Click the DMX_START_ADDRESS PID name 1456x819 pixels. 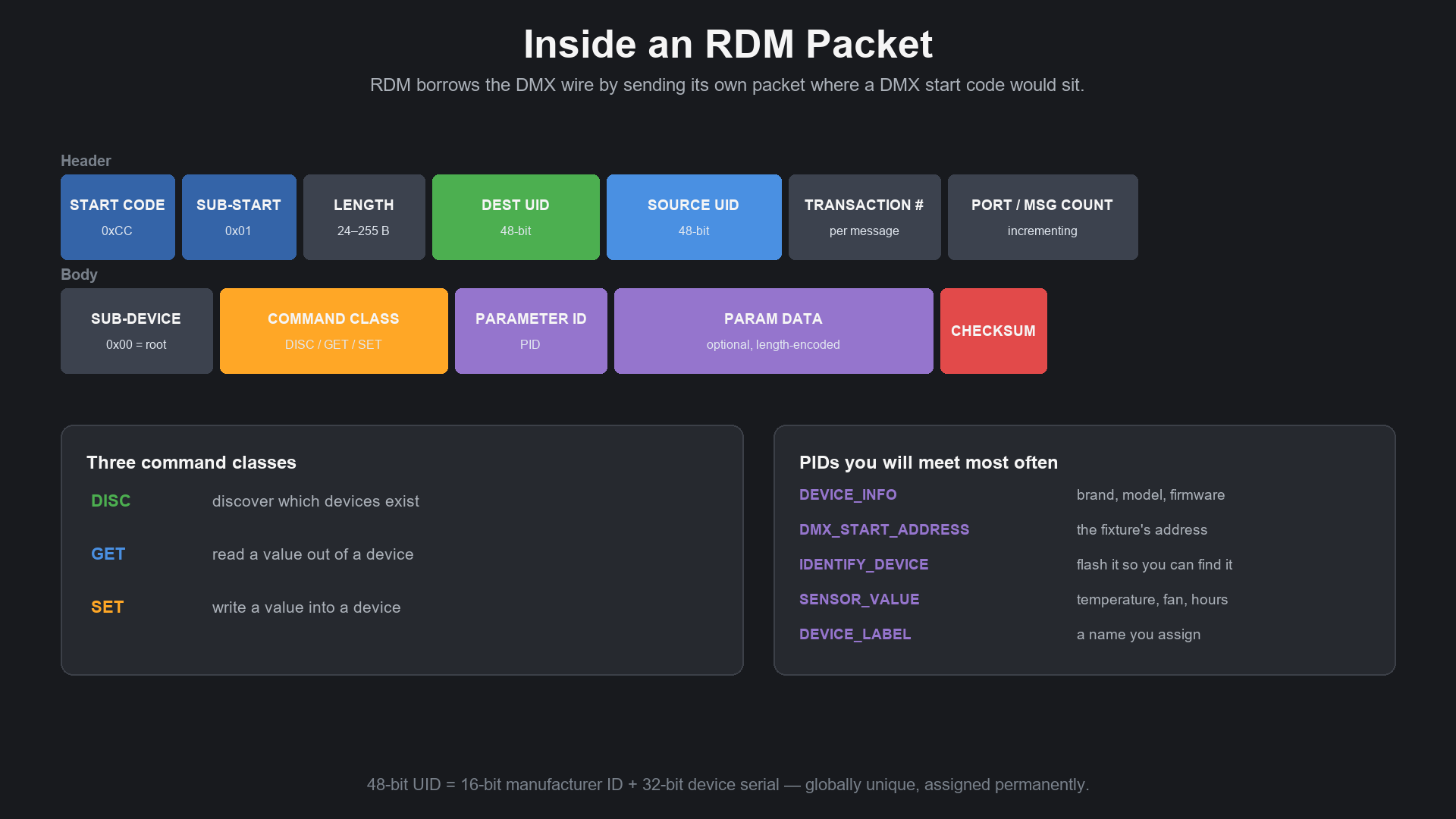pos(884,530)
